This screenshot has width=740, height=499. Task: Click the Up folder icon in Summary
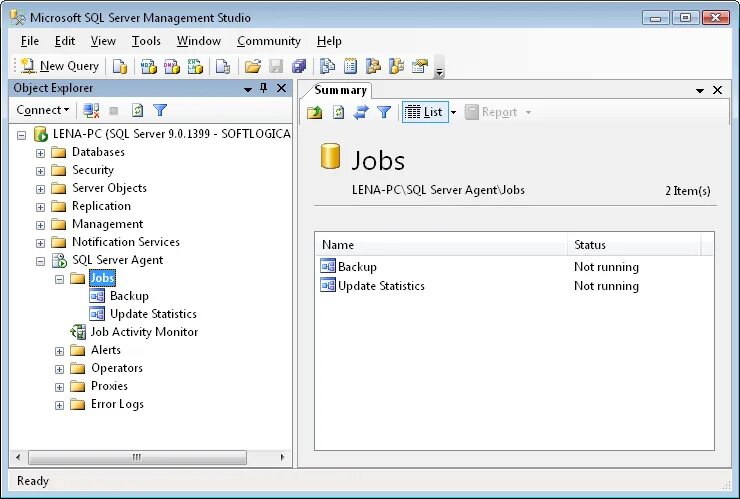coord(315,112)
